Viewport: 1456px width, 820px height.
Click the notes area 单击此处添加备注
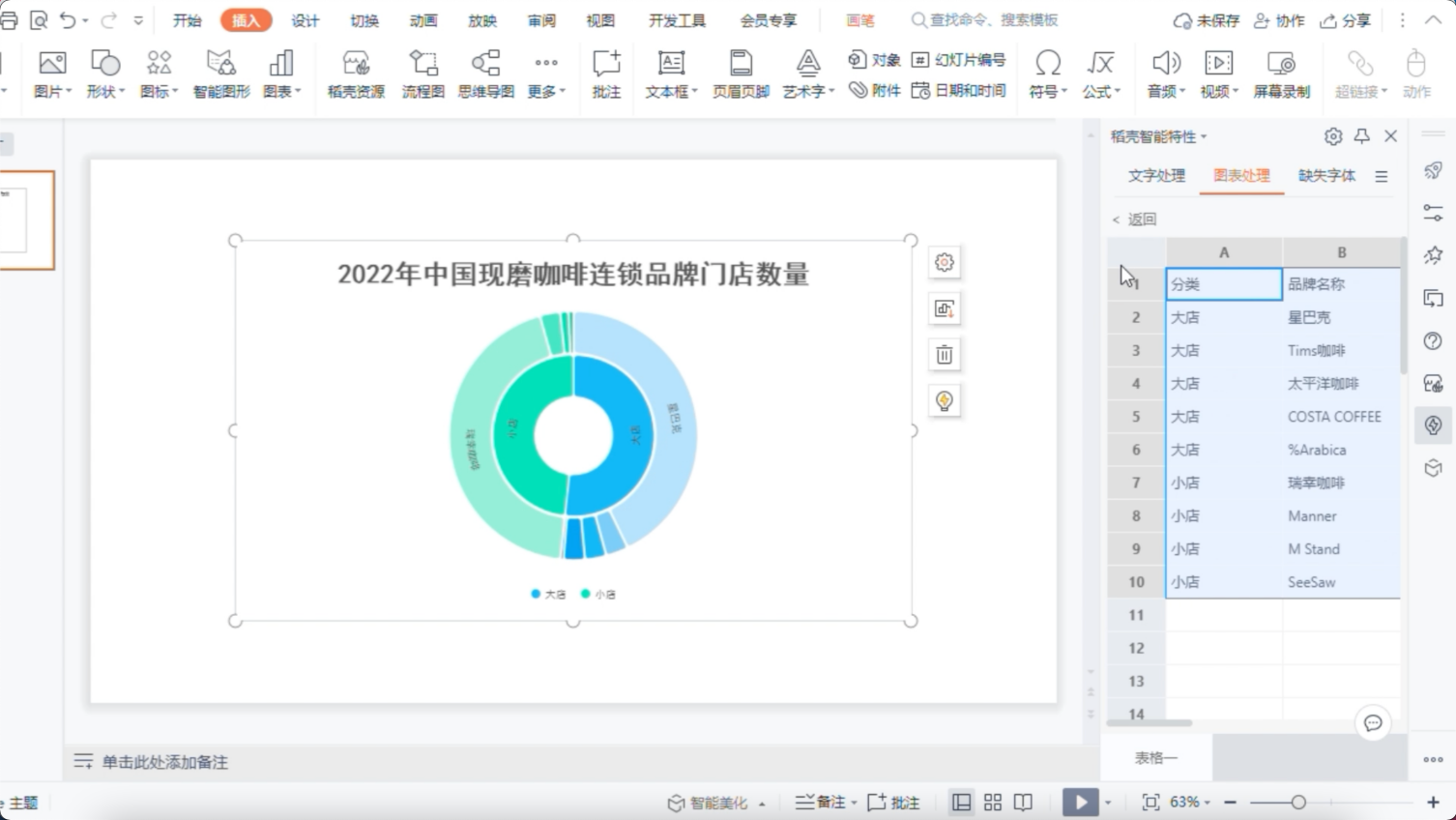pos(165,762)
